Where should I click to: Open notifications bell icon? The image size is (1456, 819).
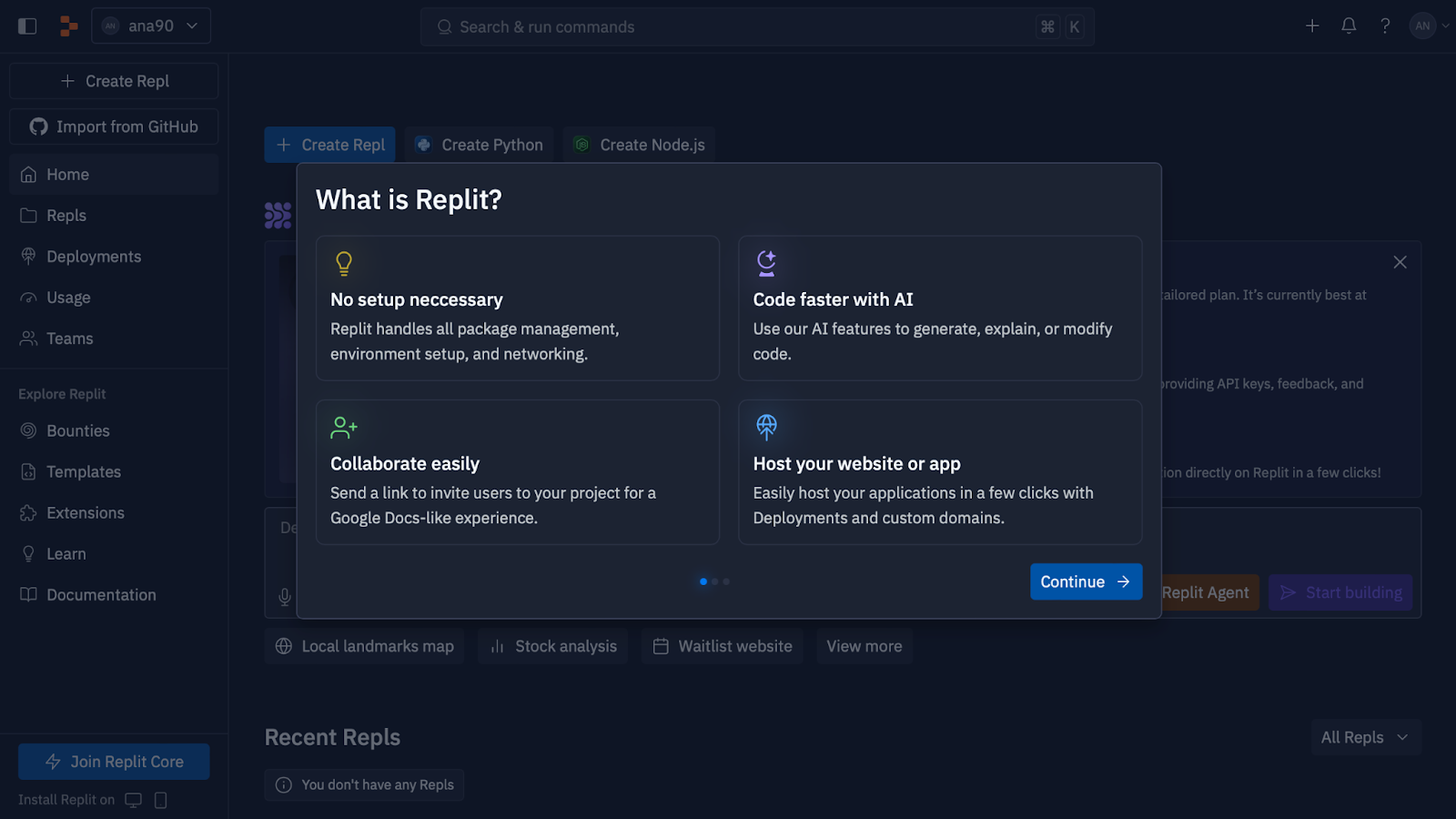click(x=1349, y=25)
